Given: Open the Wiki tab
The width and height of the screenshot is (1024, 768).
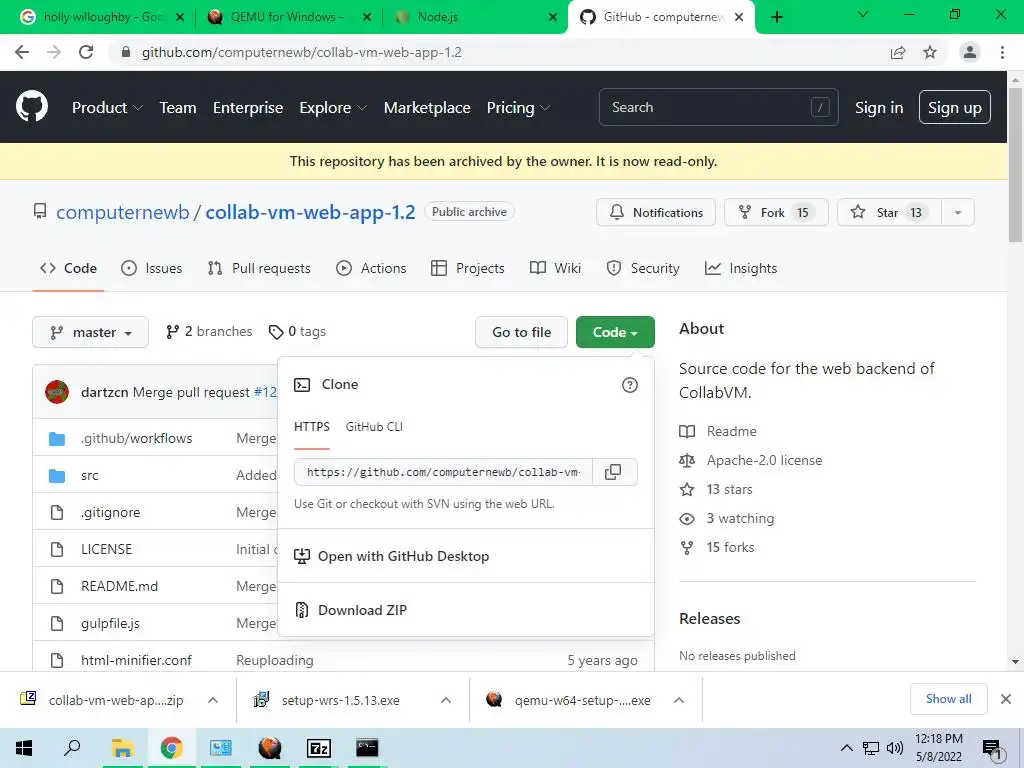Looking at the screenshot, I should (x=555, y=268).
